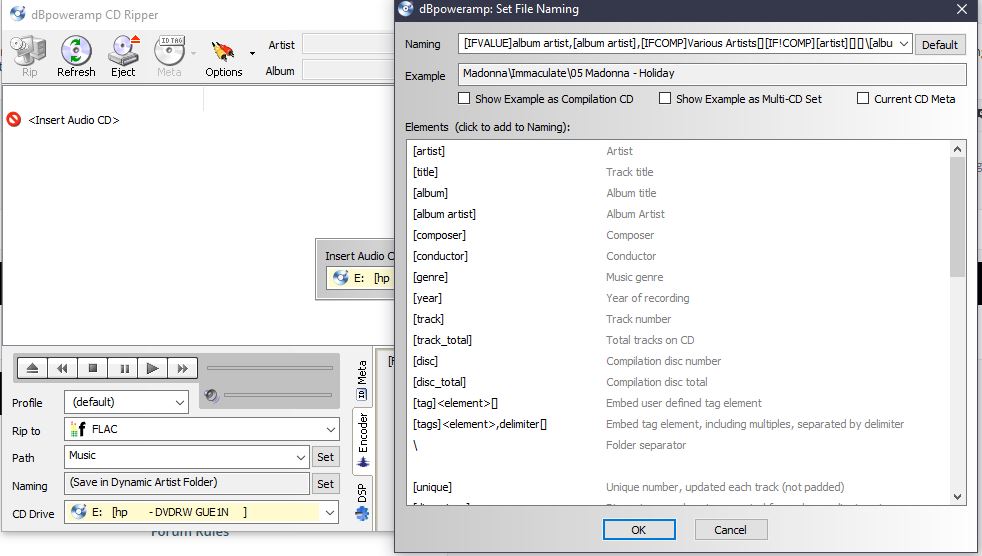Click OK in Set File Naming dialog
The width and height of the screenshot is (982, 556).
(x=638, y=529)
